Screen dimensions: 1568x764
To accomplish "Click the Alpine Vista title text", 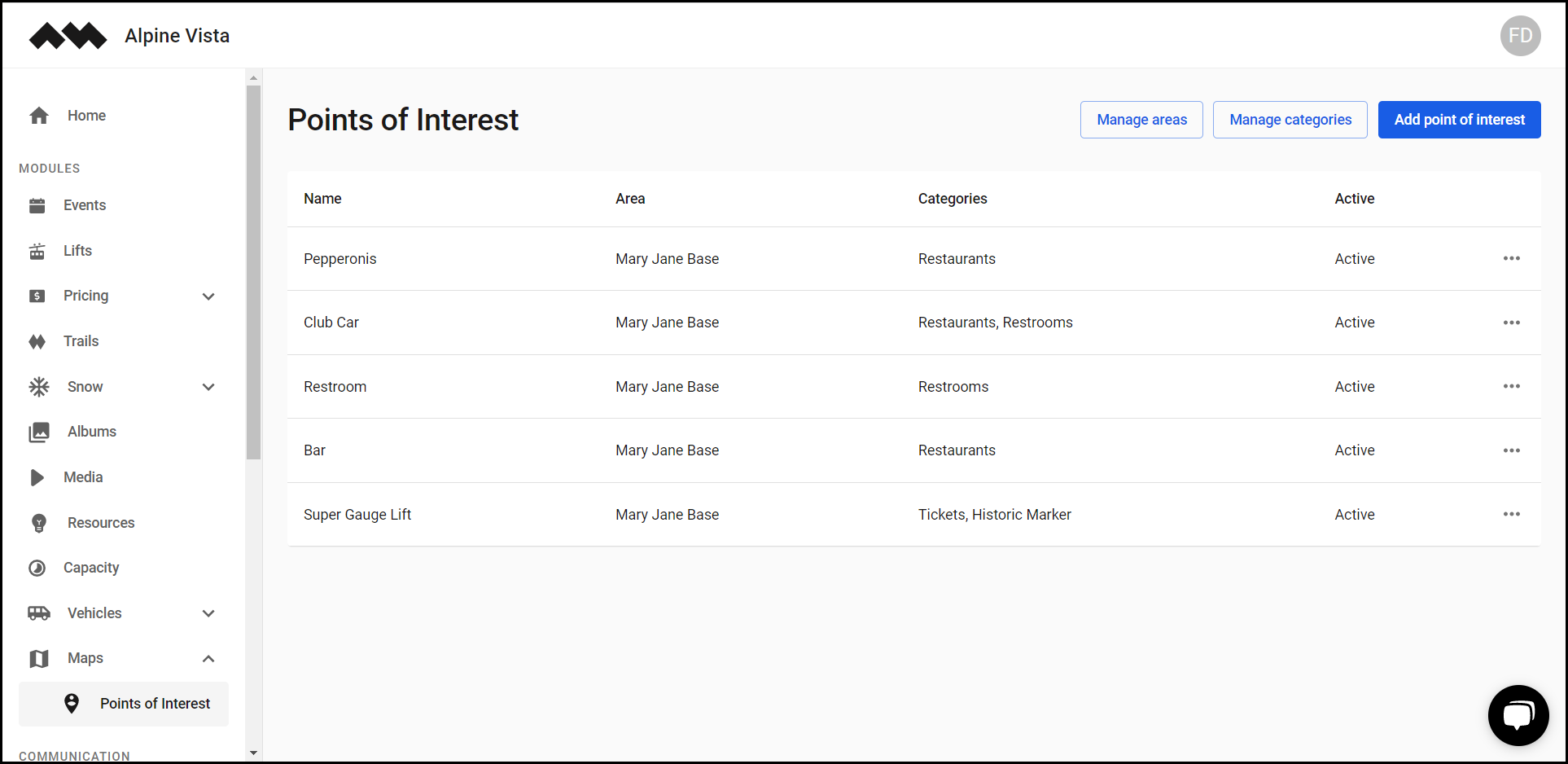I will (177, 36).
